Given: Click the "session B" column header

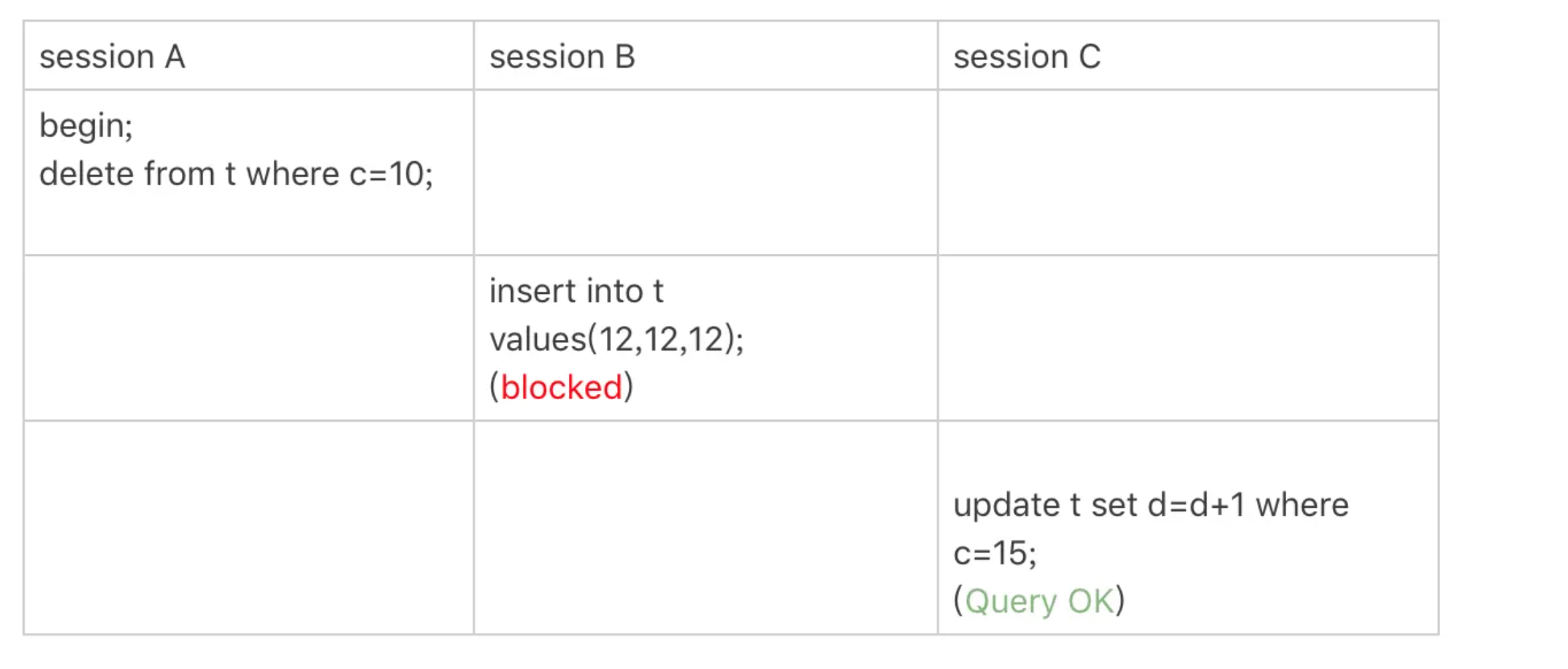Looking at the screenshot, I should pos(562,57).
